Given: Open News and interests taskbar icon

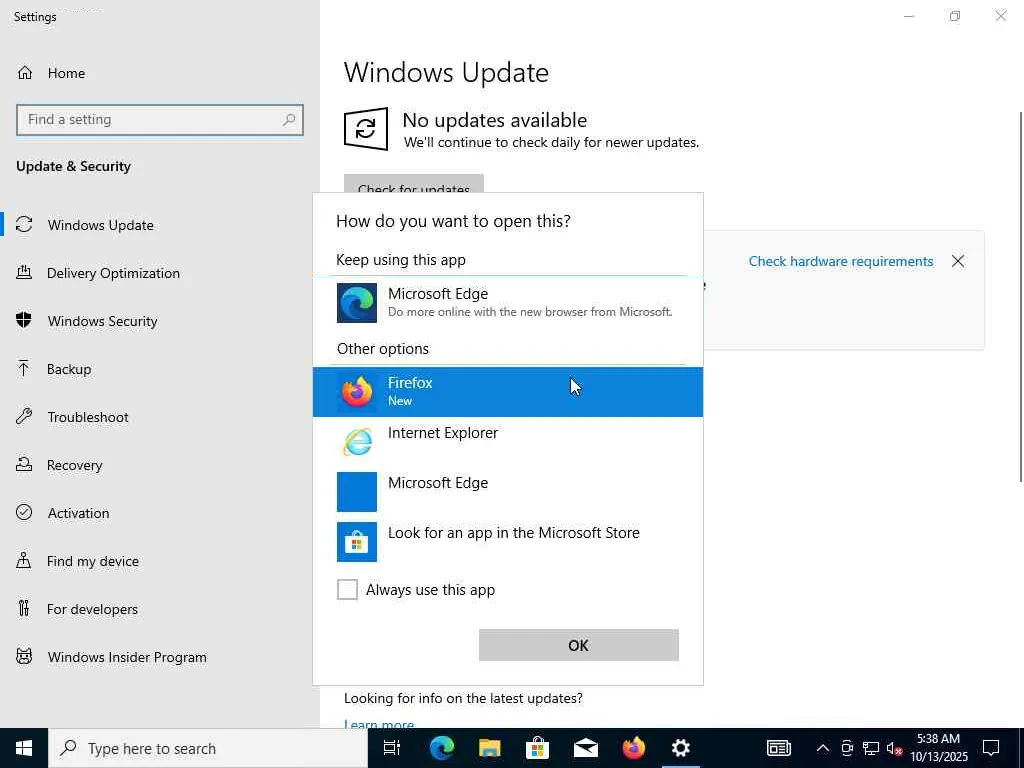Looking at the screenshot, I should 778,748.
